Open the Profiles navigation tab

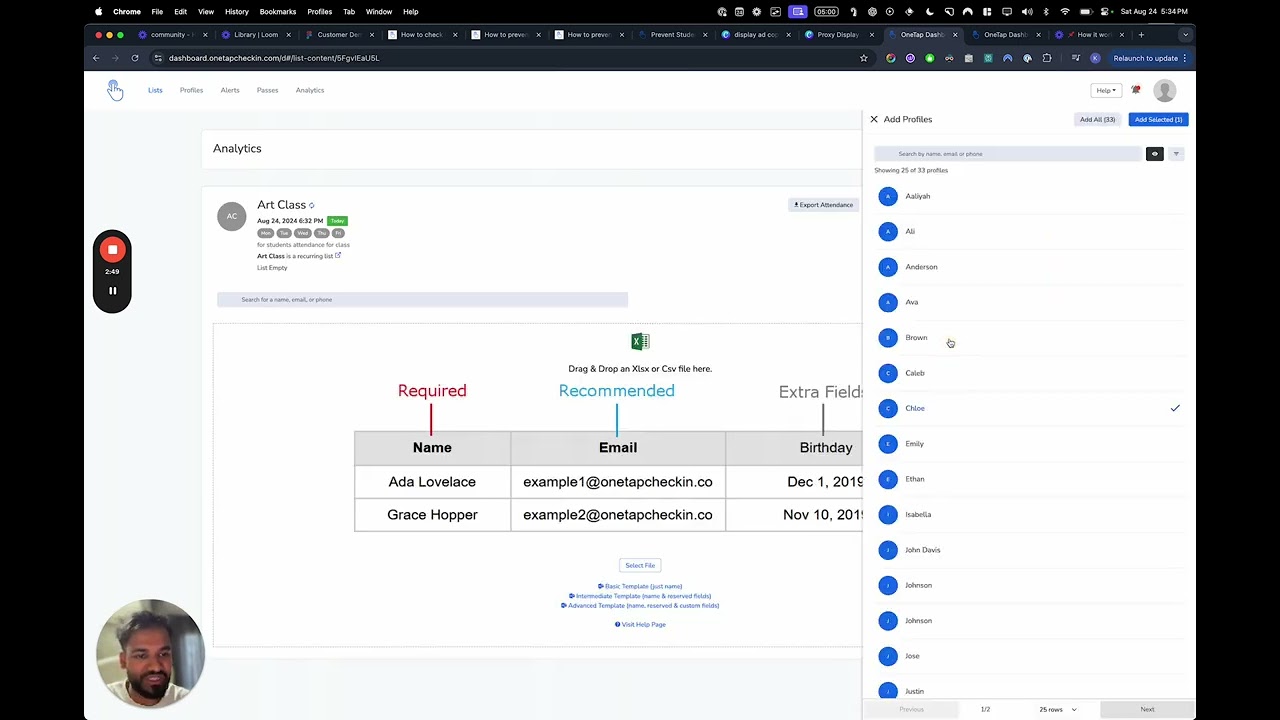pos(191,90)
